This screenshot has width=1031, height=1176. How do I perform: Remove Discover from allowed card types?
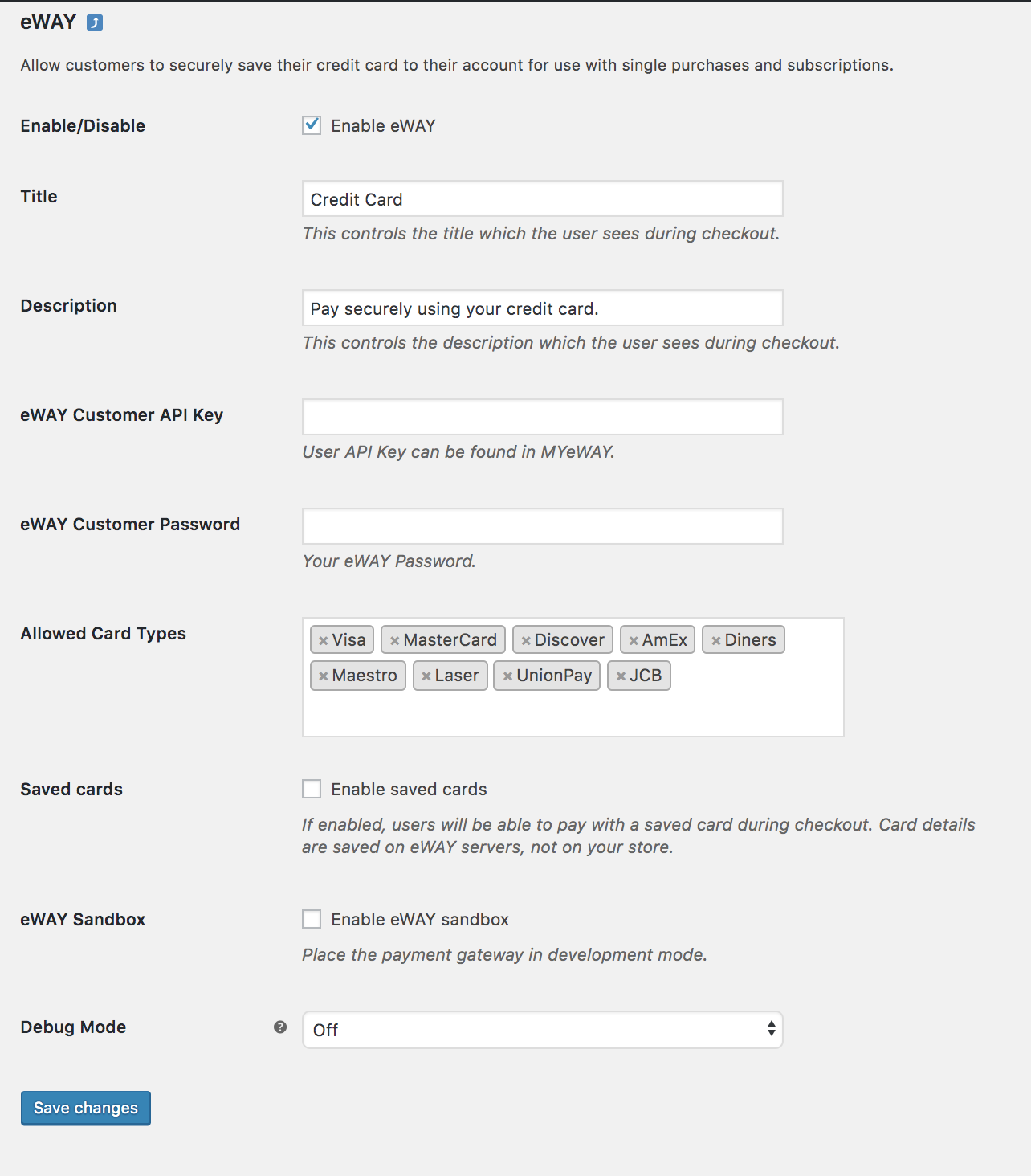526,639
